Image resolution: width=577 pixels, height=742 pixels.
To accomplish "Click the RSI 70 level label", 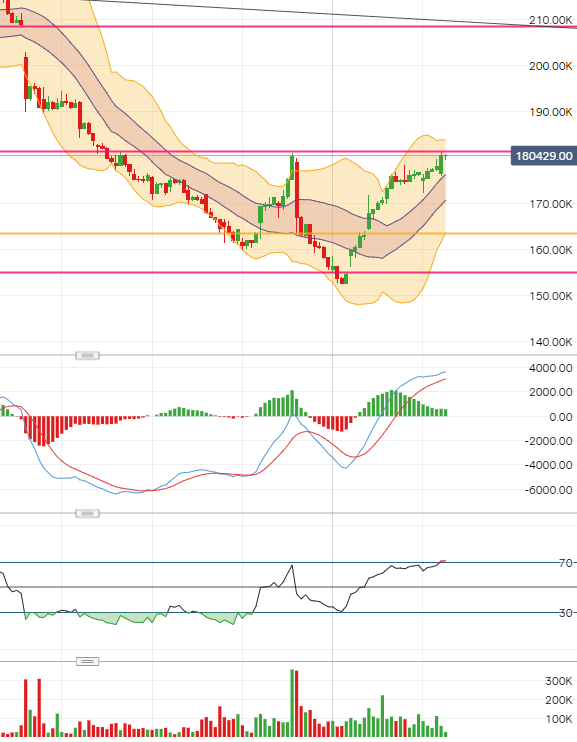I will (566, 563).
